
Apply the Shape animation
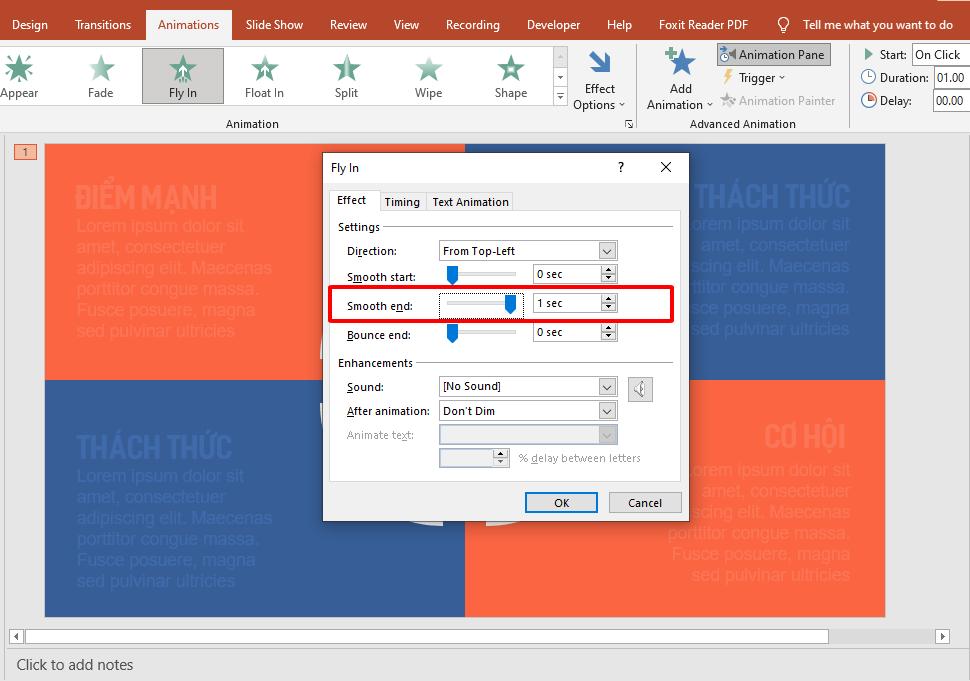(509, 75)
